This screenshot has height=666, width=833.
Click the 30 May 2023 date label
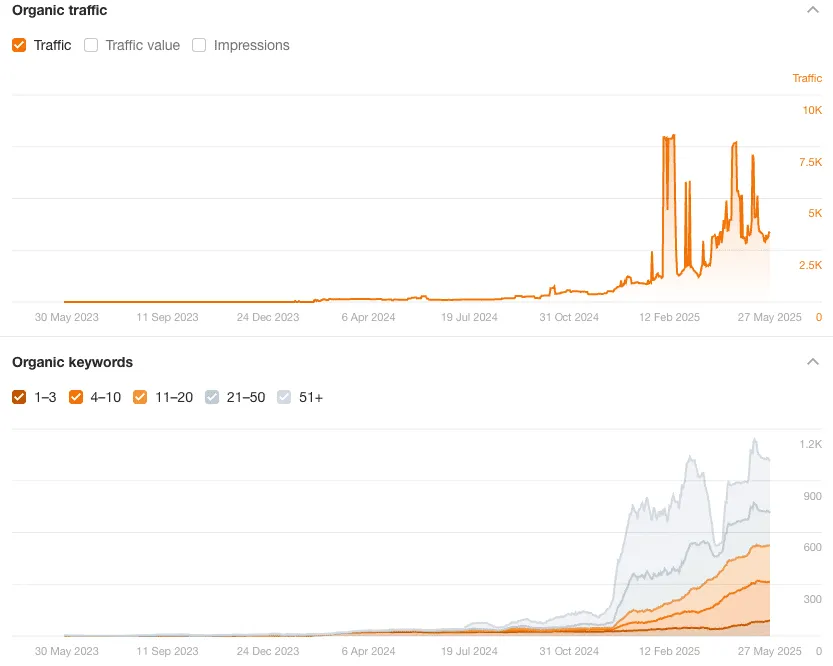tap(67, 317)
